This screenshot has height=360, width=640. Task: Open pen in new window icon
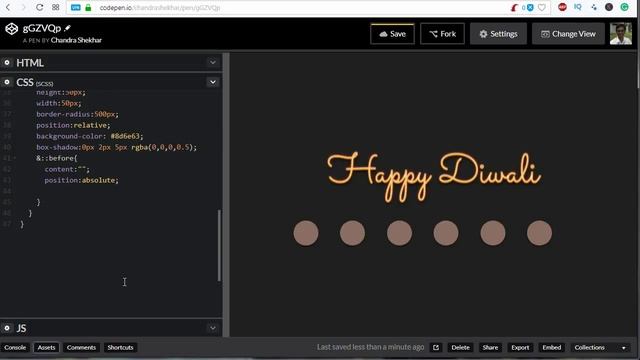point(436,347)
